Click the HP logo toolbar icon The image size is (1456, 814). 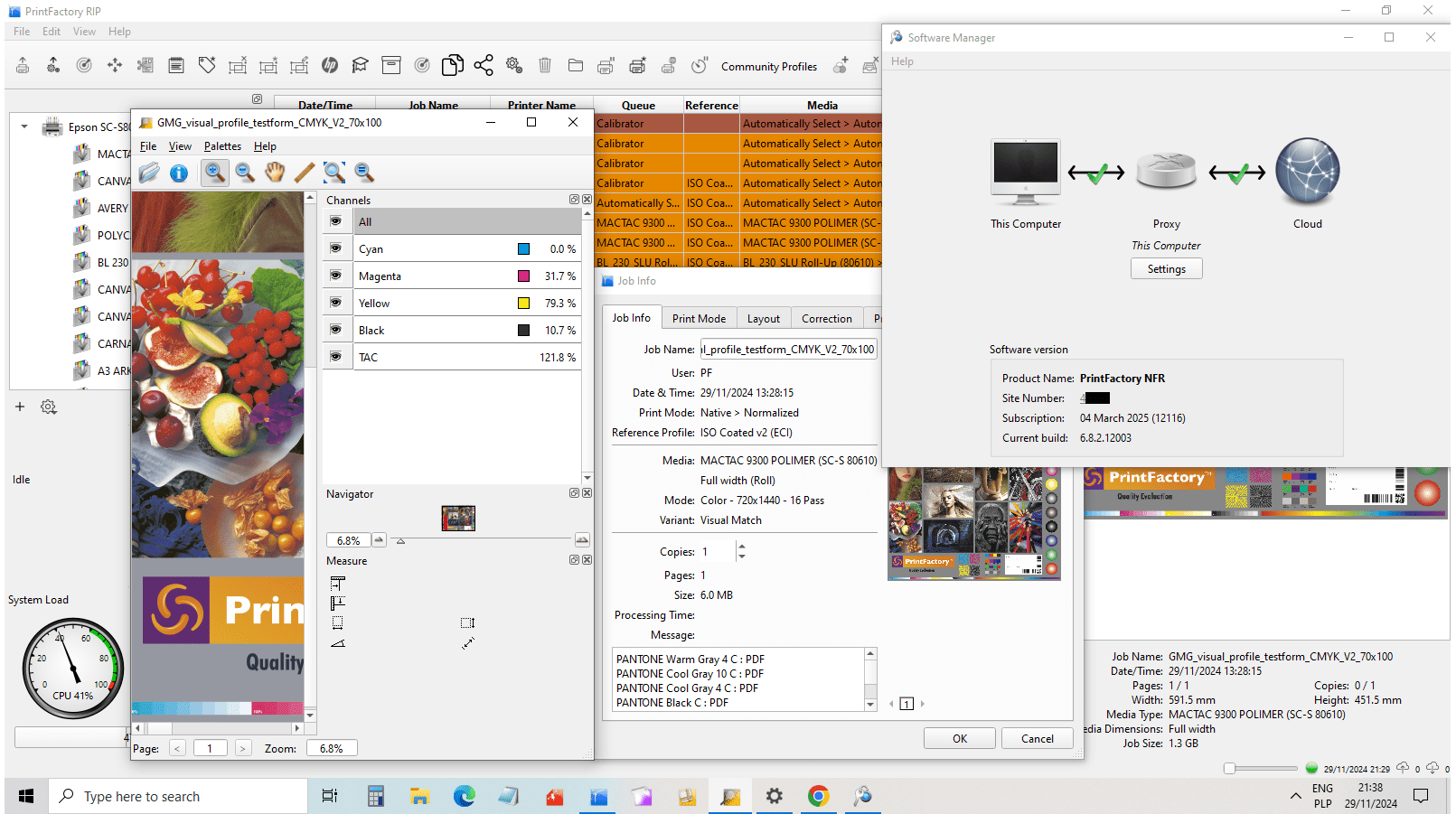330,65
